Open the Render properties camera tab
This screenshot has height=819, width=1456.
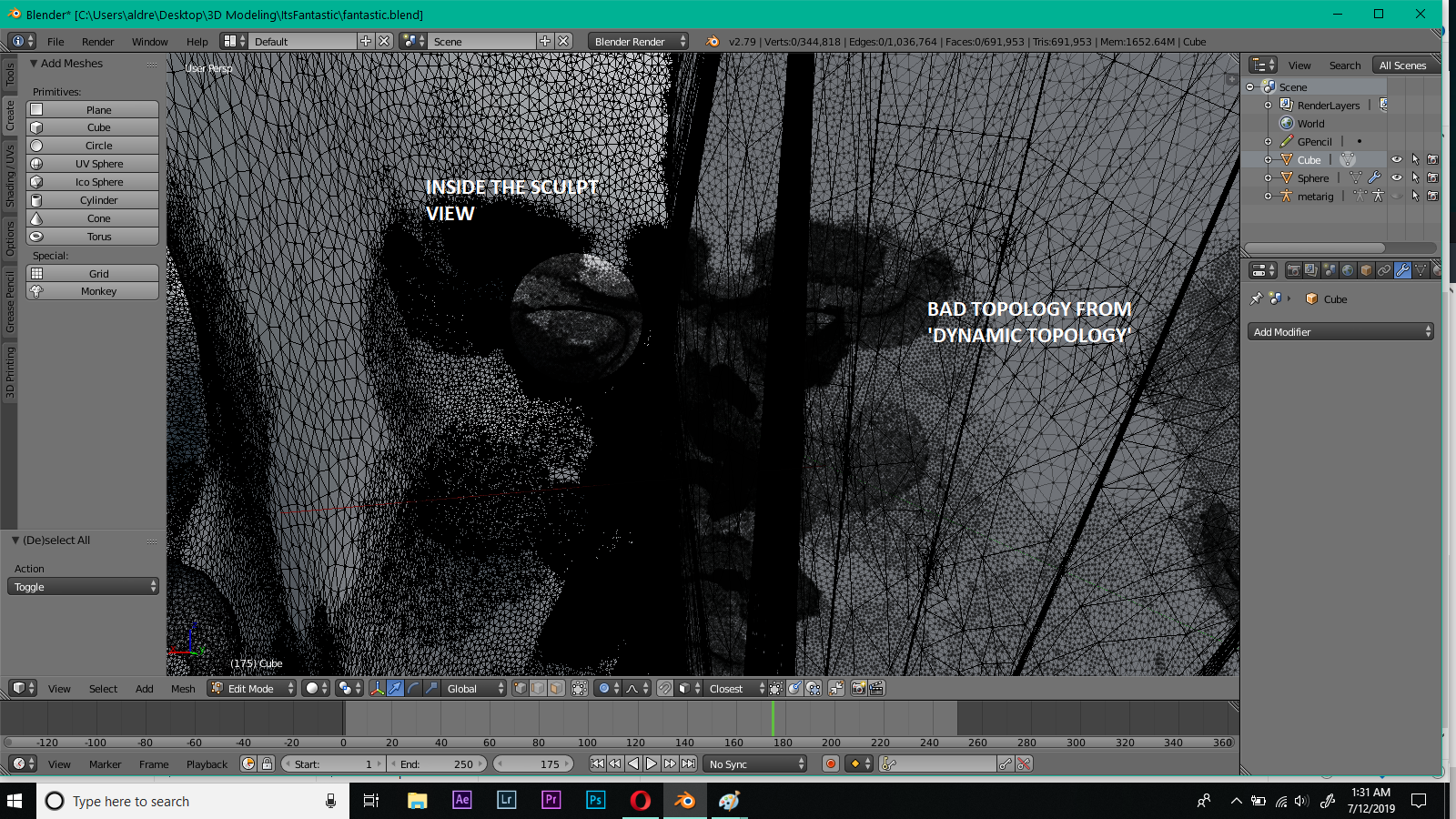(1293, 270)
